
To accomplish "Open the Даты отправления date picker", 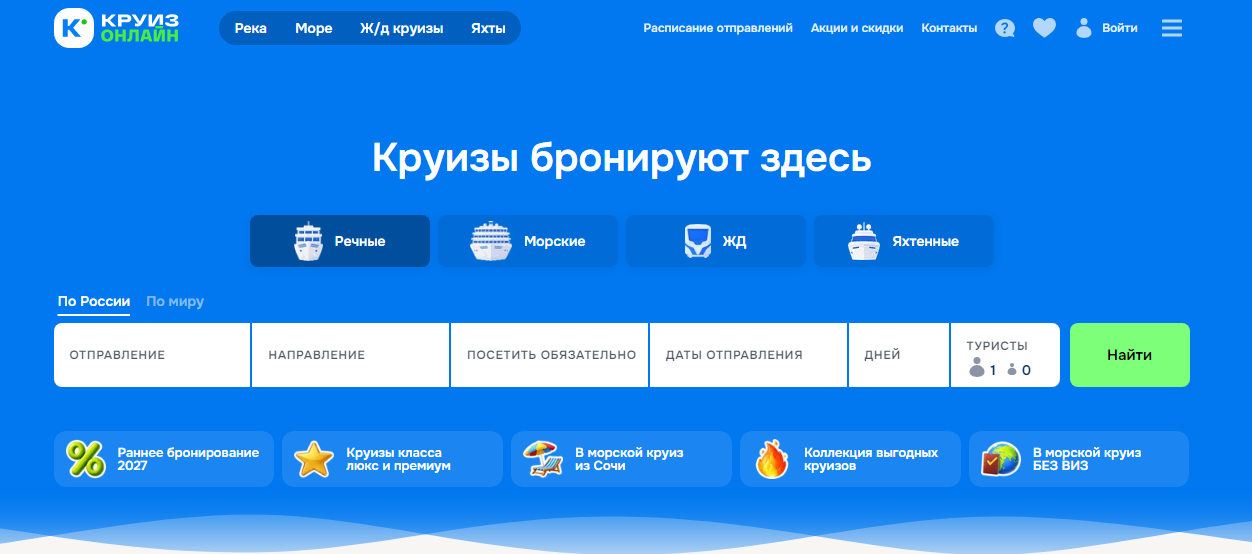I will pyautogui.click(x=749, y=355).
